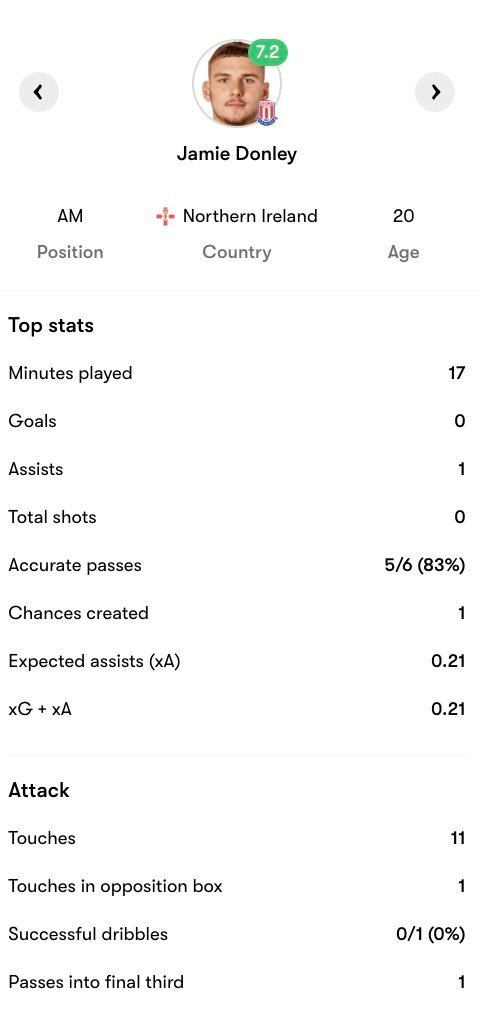Go to next player with right arrow
Image resolution: width=480 pixels, height=1016 pixels.
(435, 92)
